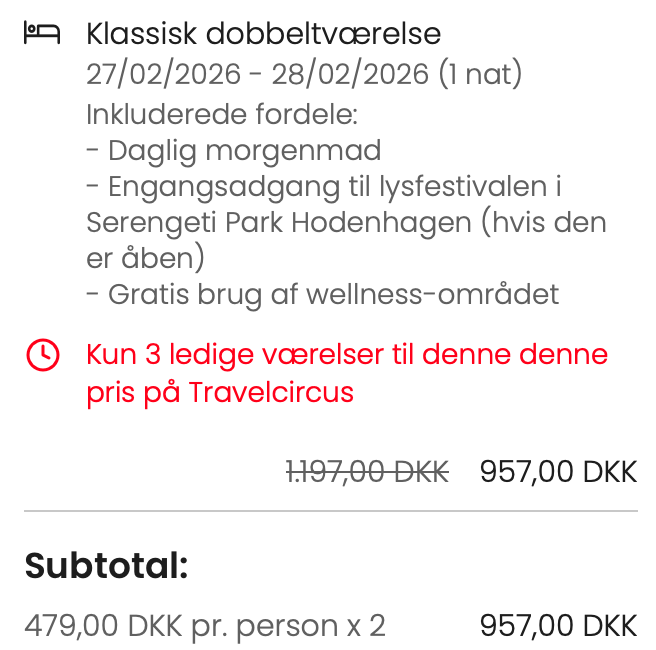Select the Gratis brug af wellness-området line
The image size is (656, 650).
(x=322, y=295)
